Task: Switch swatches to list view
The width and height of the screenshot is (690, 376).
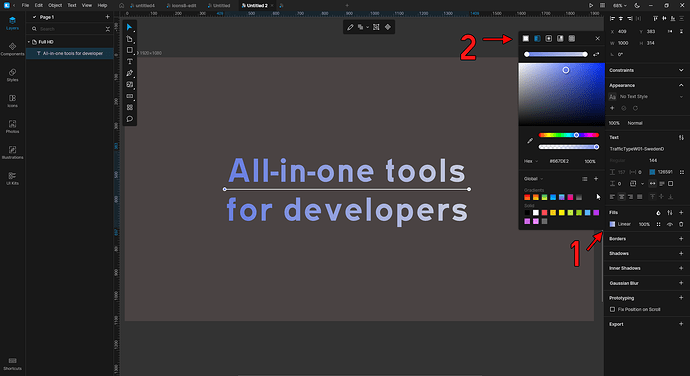Action: pos(584,179)
